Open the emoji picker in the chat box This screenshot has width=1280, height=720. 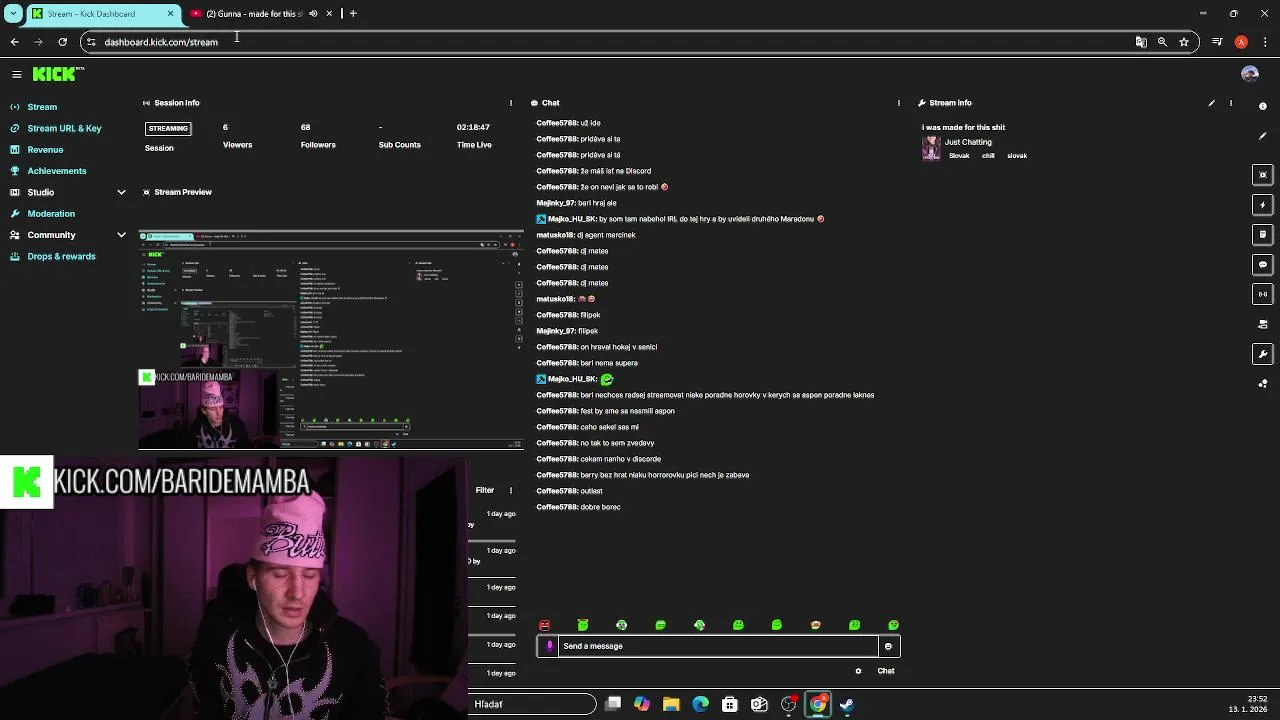tap(888, 646)
